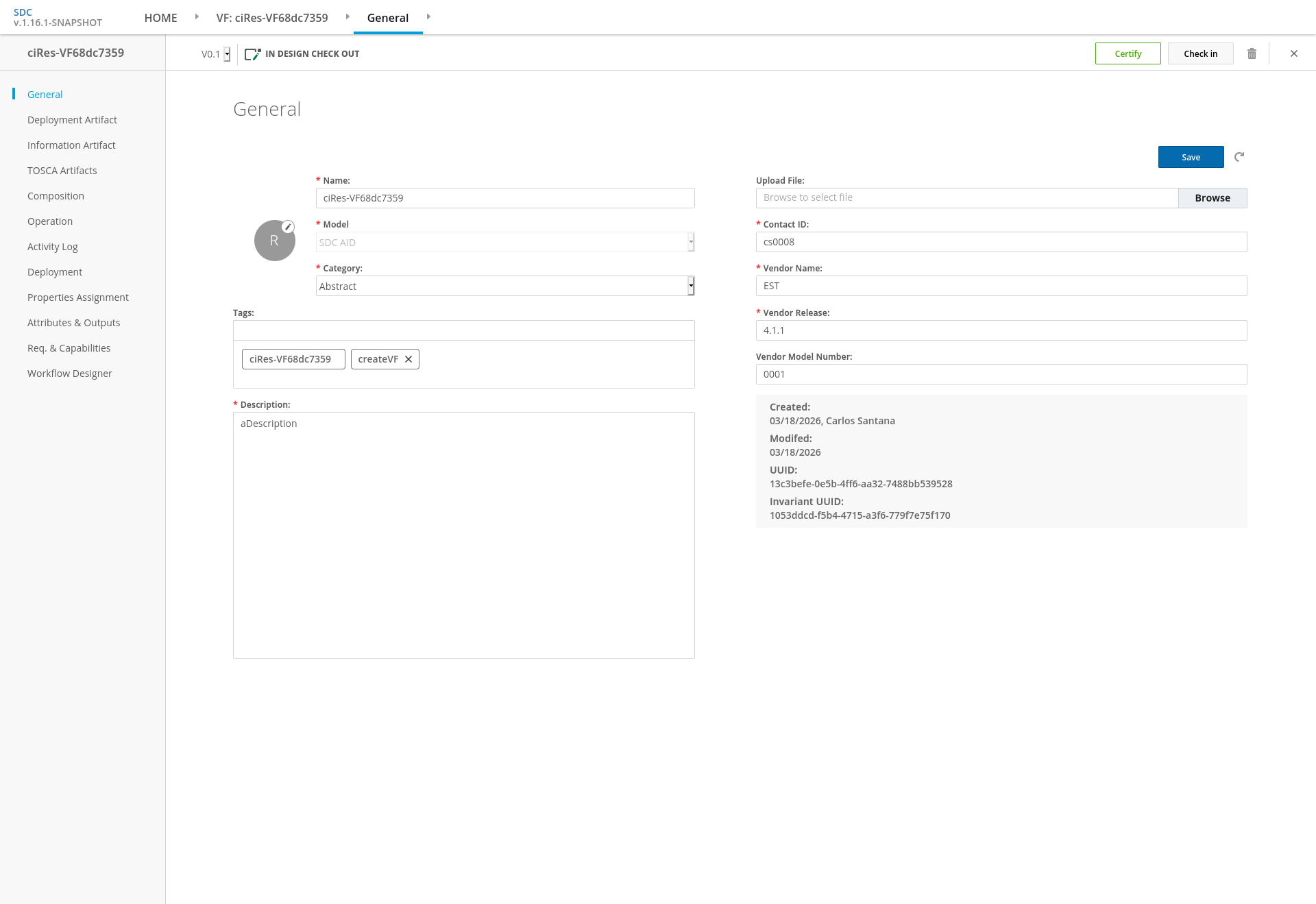Image resolution: width=1316 pixels, height=904 pixels.
Task: Expand the arrow after General breadcrumb
Action: click(428, 16)
